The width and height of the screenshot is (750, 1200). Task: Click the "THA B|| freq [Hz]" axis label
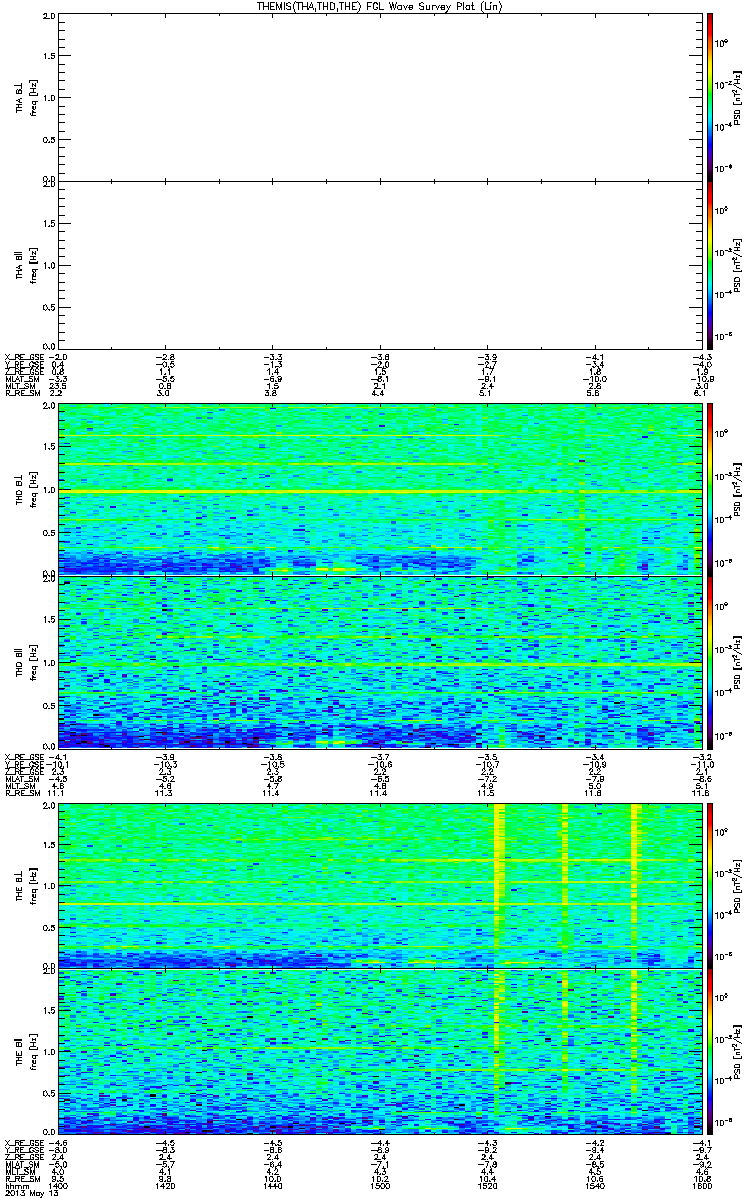click(x=26, y=265)
